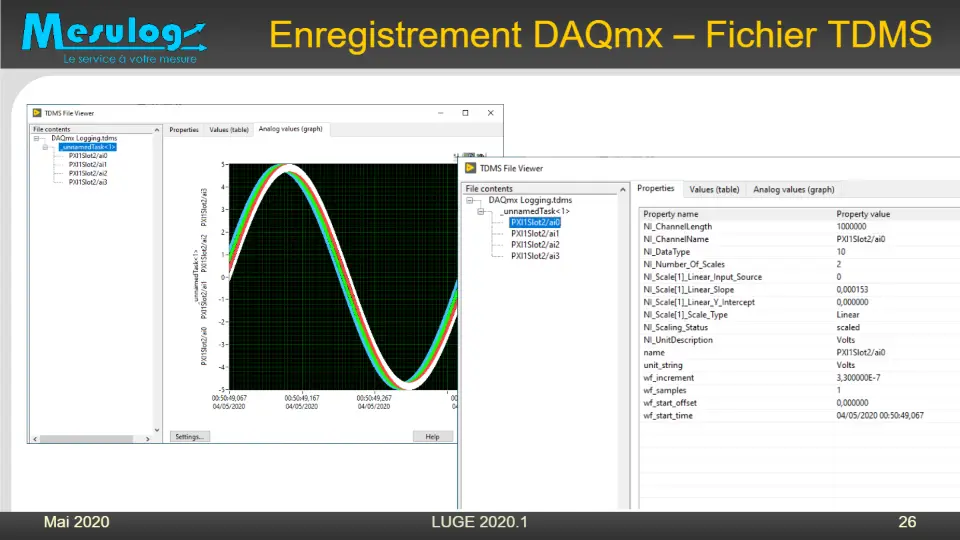This screenshot has height=540, width=960.
Task: Select PXI1Slot2/ai0 in back window tree
Action: tap(88, 156)
